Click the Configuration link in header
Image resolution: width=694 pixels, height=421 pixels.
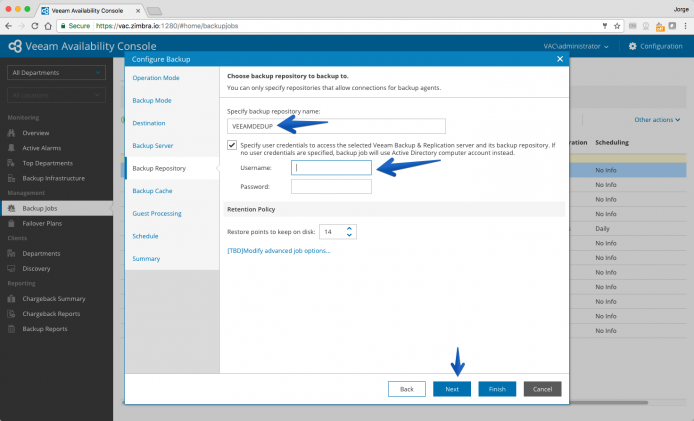pyautogui.click(x=661, y=46)
